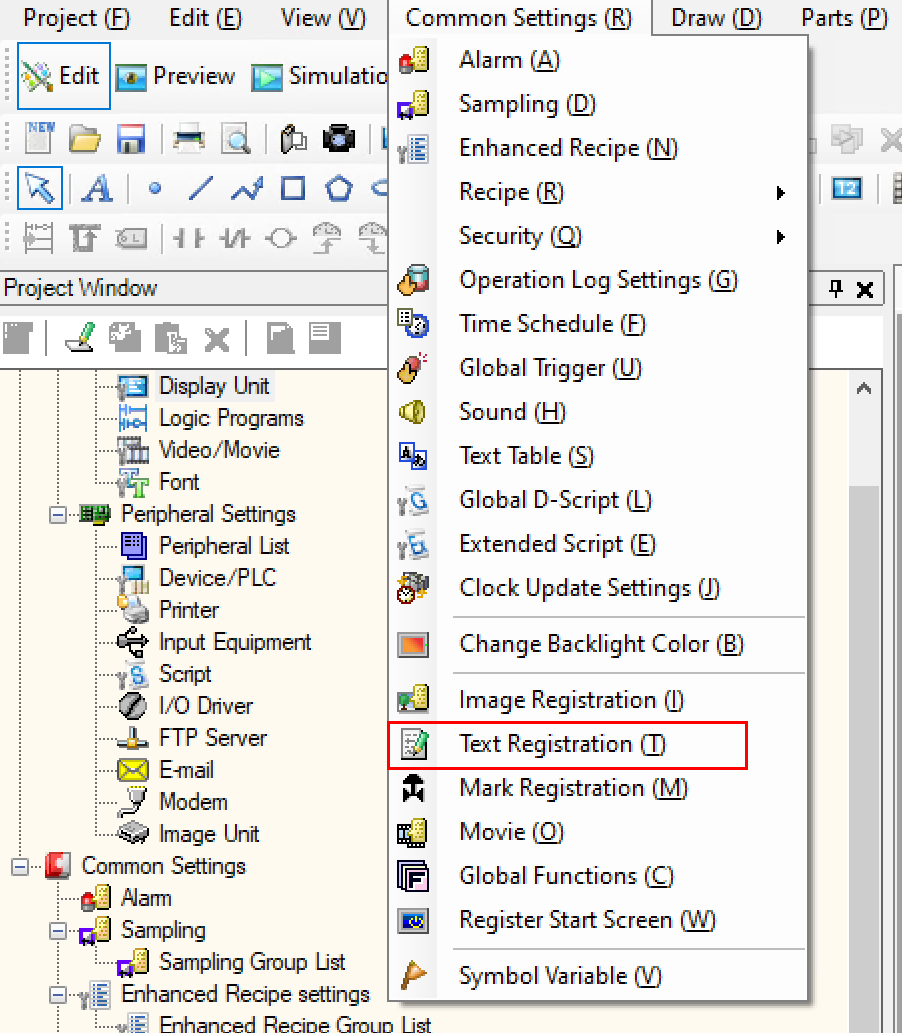Click the Open folder toolbar icon
Image resolution: width=902 pixels, height=1033 pixels.
85,139
